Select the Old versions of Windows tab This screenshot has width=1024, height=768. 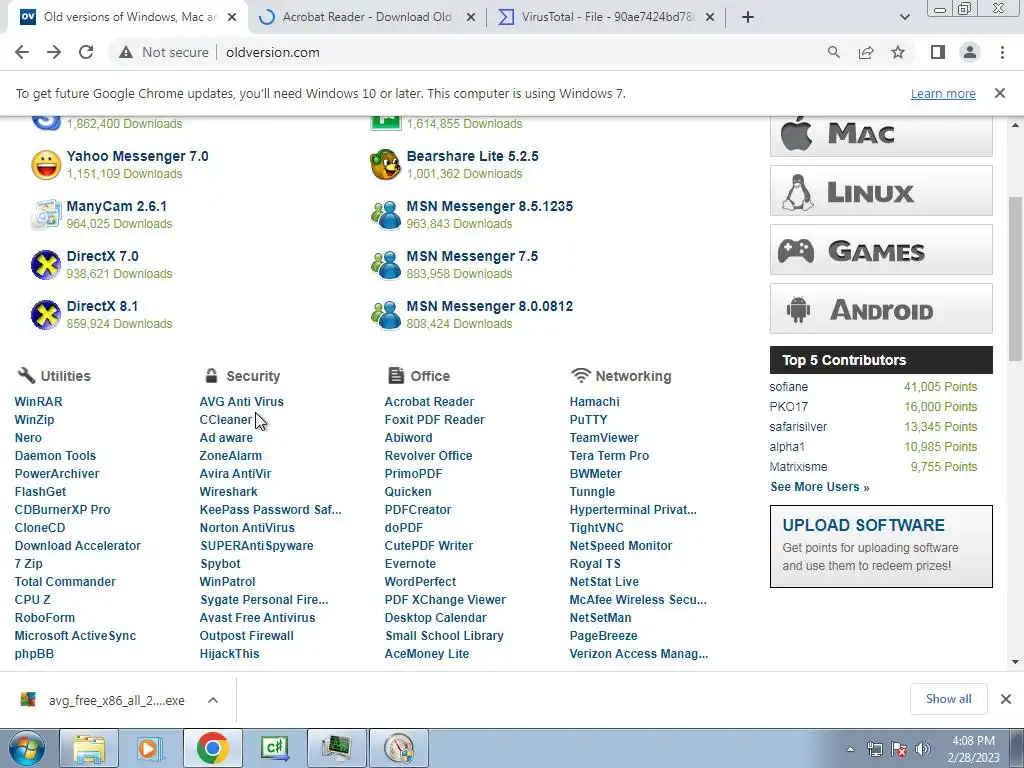pyautogui.click(x=128, y=17)
